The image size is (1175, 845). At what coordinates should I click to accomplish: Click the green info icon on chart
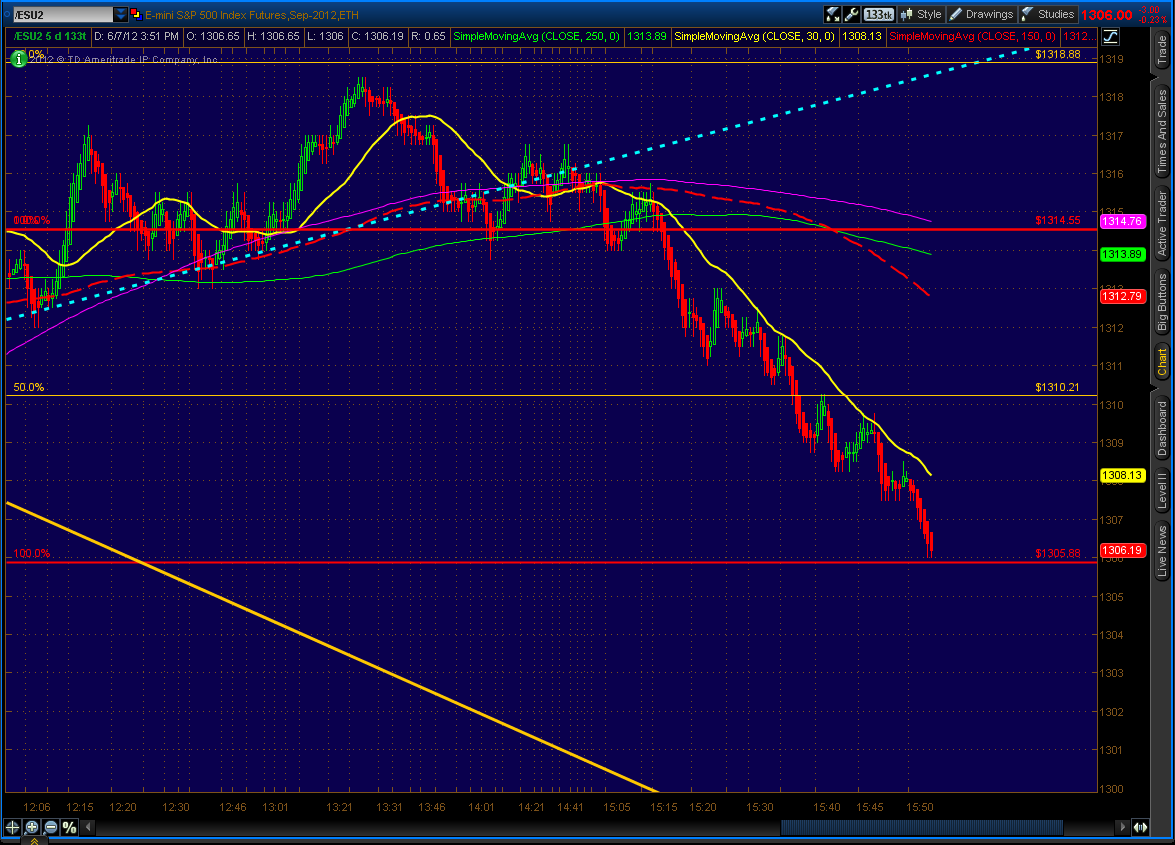(x=18, y=58)
